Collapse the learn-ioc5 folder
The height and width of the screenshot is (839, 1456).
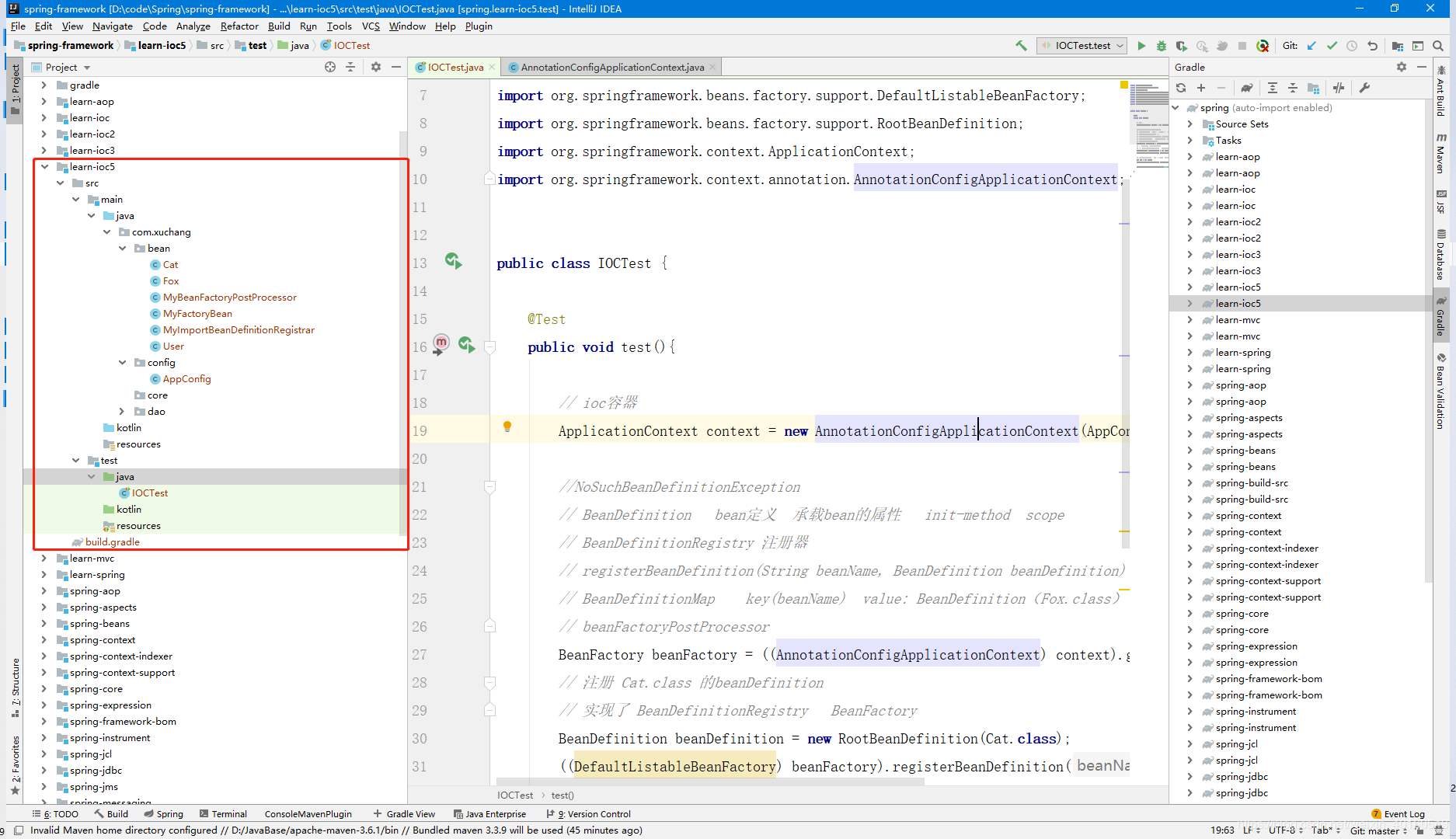44,167
